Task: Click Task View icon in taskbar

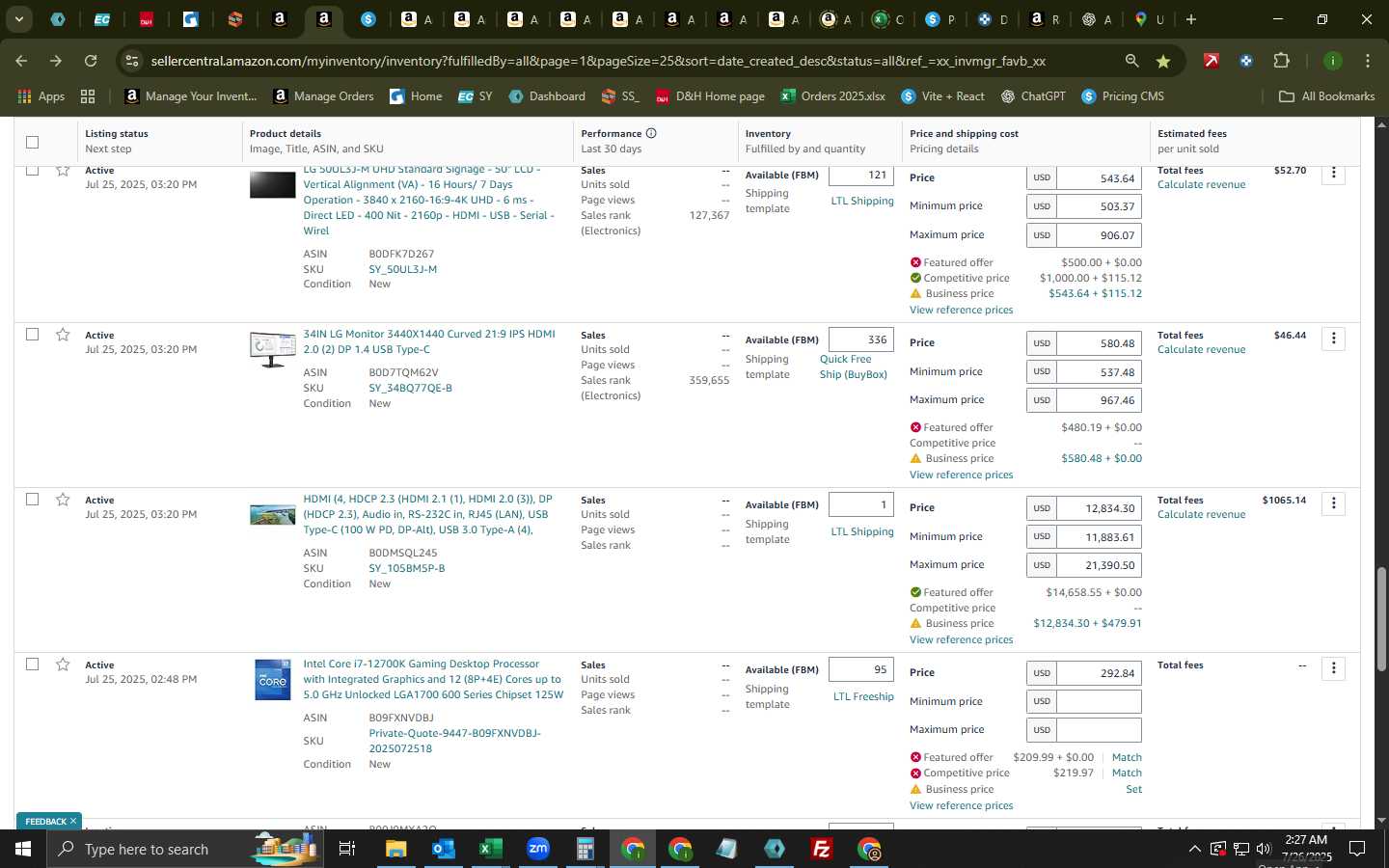Action: [347, 849]
